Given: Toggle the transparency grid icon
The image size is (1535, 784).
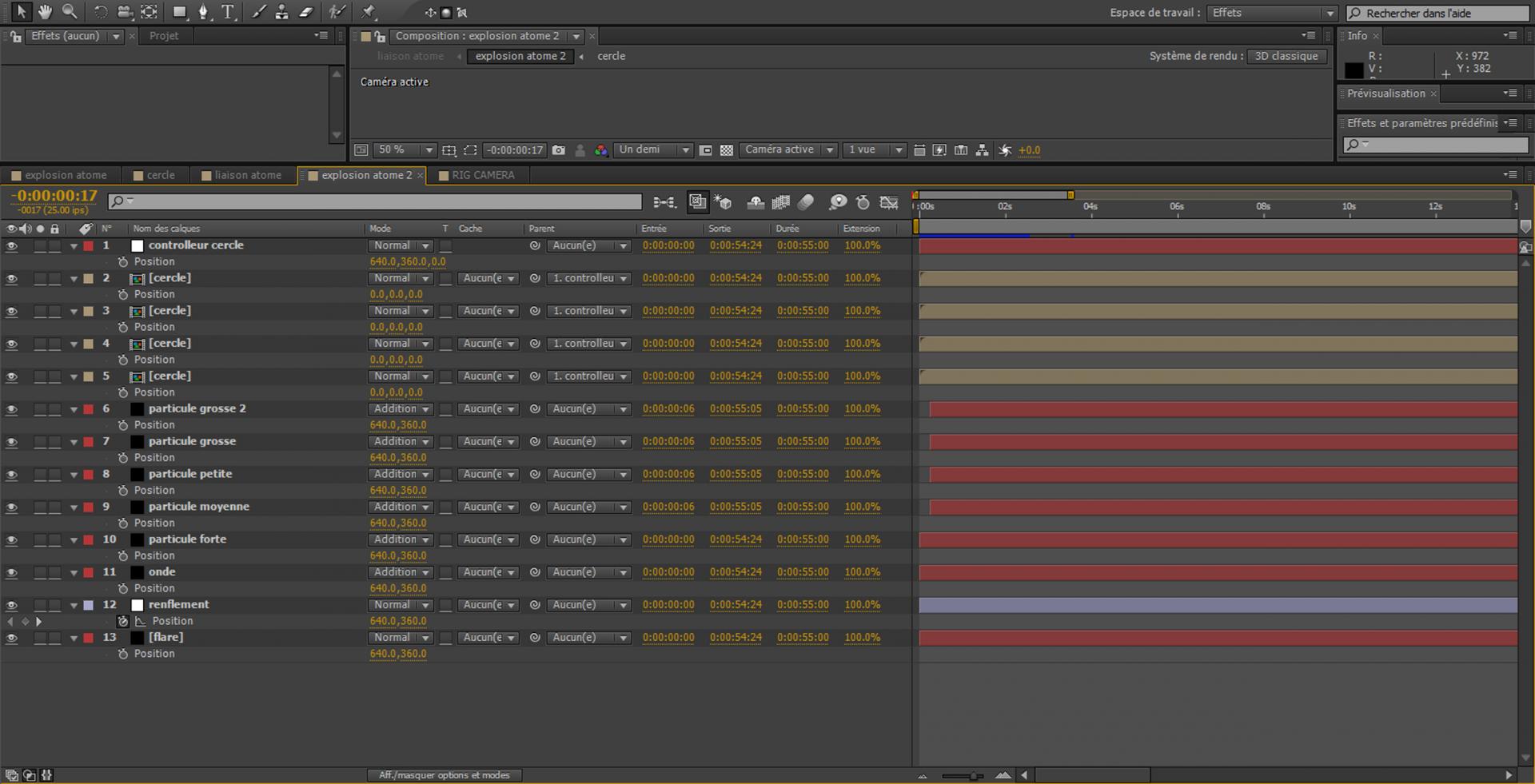Looking at the screenshot, I should click(727, 150).
